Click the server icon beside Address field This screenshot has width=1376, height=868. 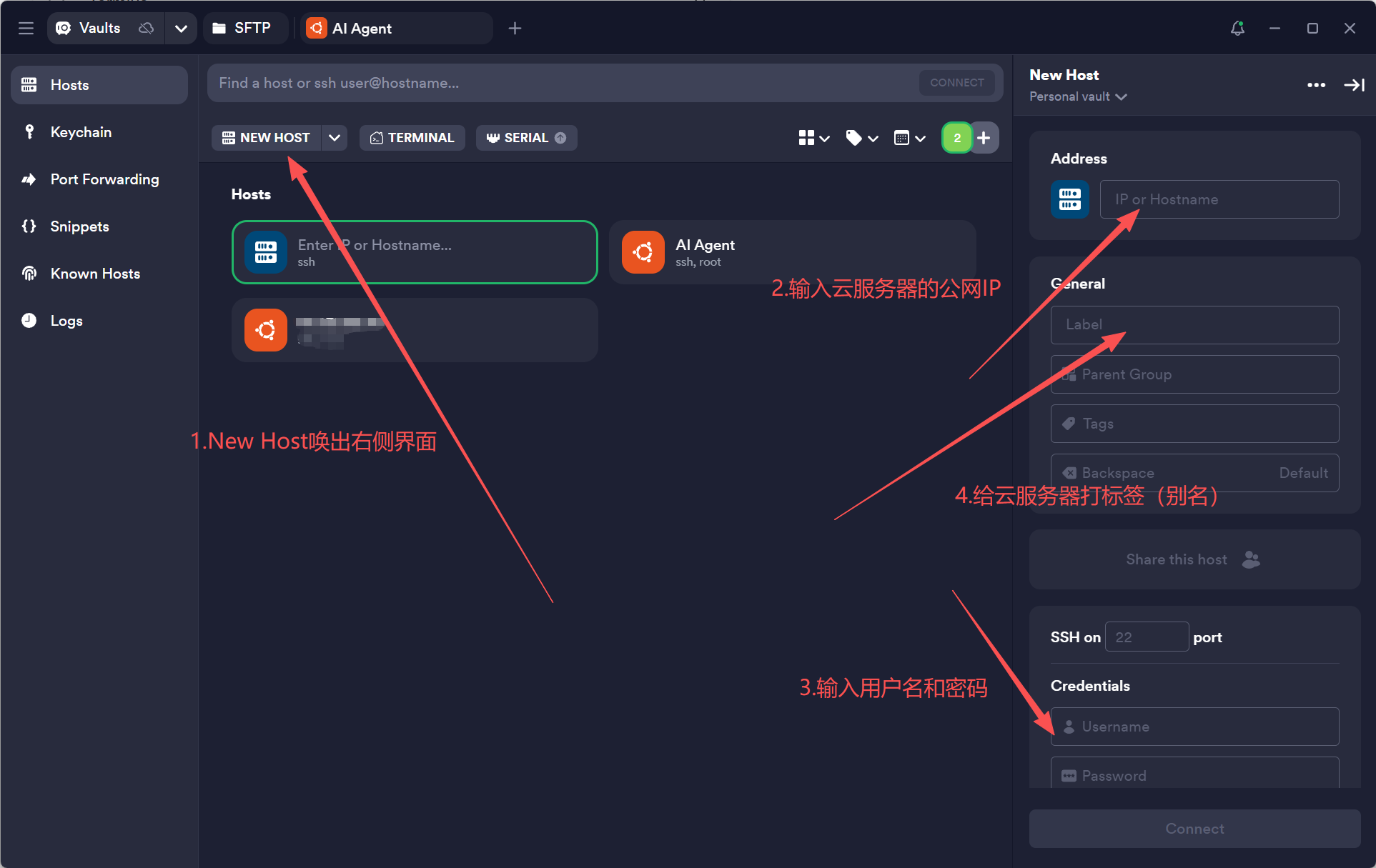(1069, 199)
